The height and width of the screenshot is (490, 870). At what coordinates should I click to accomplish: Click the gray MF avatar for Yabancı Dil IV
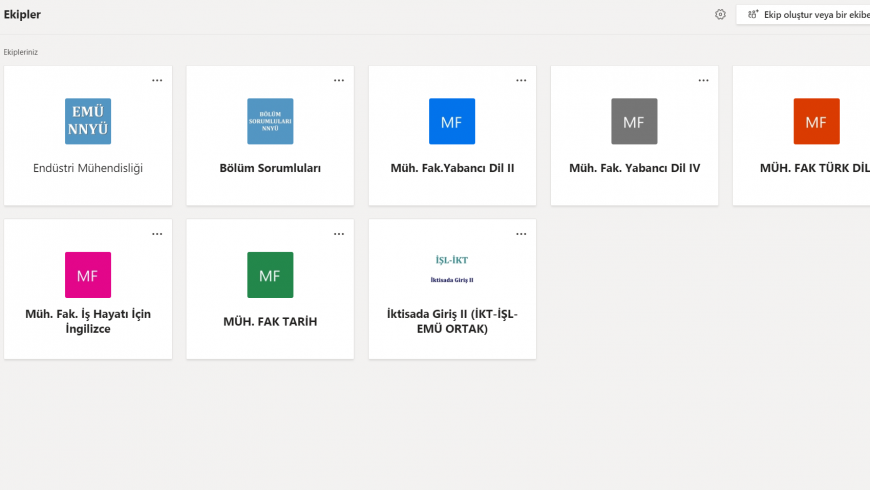[x=634, y=121]
